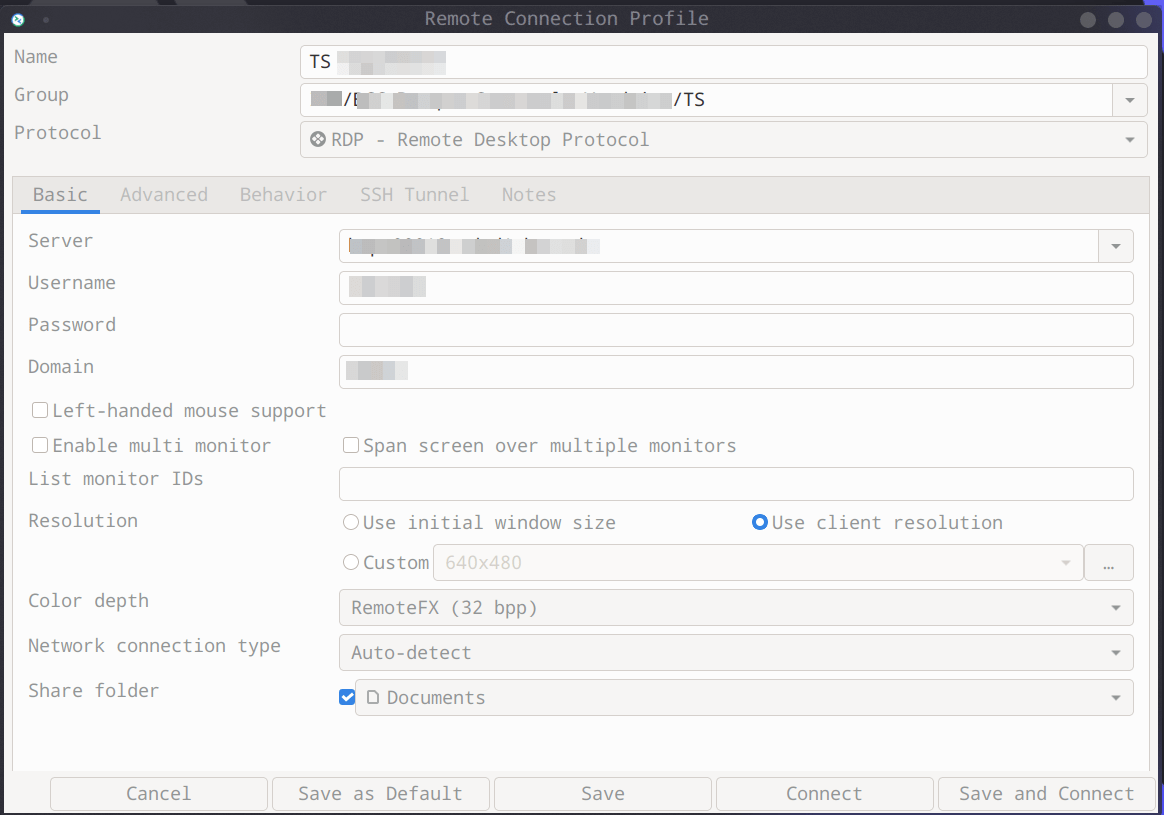1164x815 pixels.
Task: Expand the Server history dropdown
Action: coord(1115,246)
